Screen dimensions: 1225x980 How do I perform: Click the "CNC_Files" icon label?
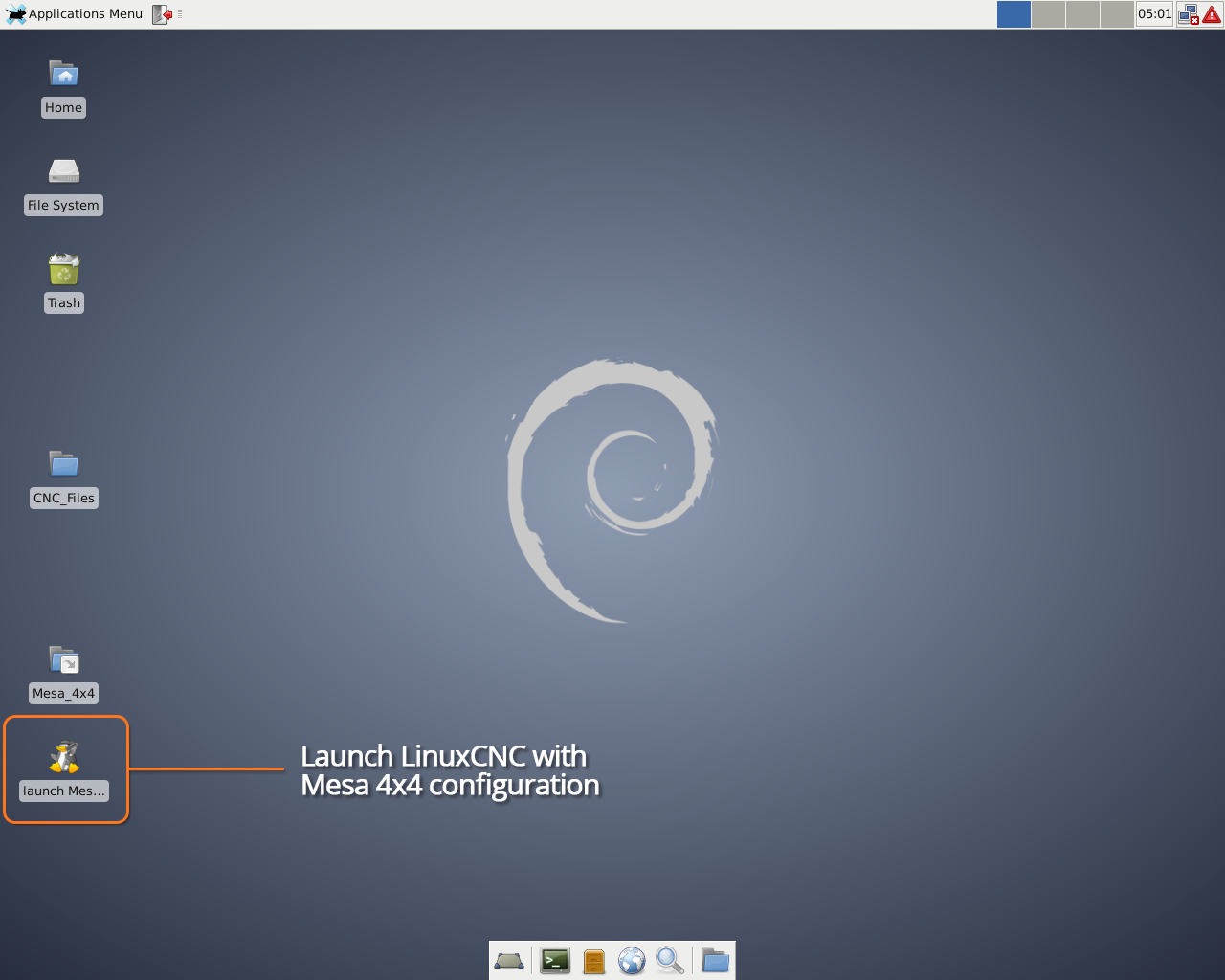pyautogui.click(x=64, y=499)
